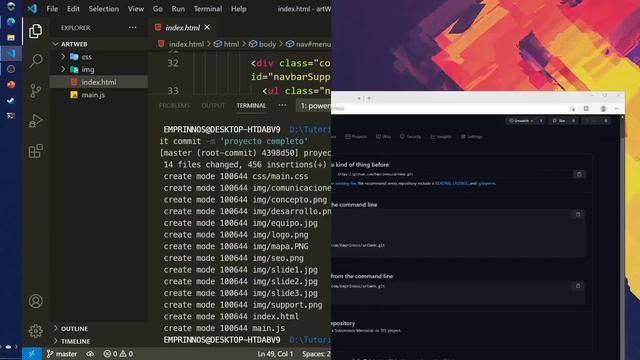640x360 pixels.
Task: Open File Explorer from the taskbar
Action: 11,38
